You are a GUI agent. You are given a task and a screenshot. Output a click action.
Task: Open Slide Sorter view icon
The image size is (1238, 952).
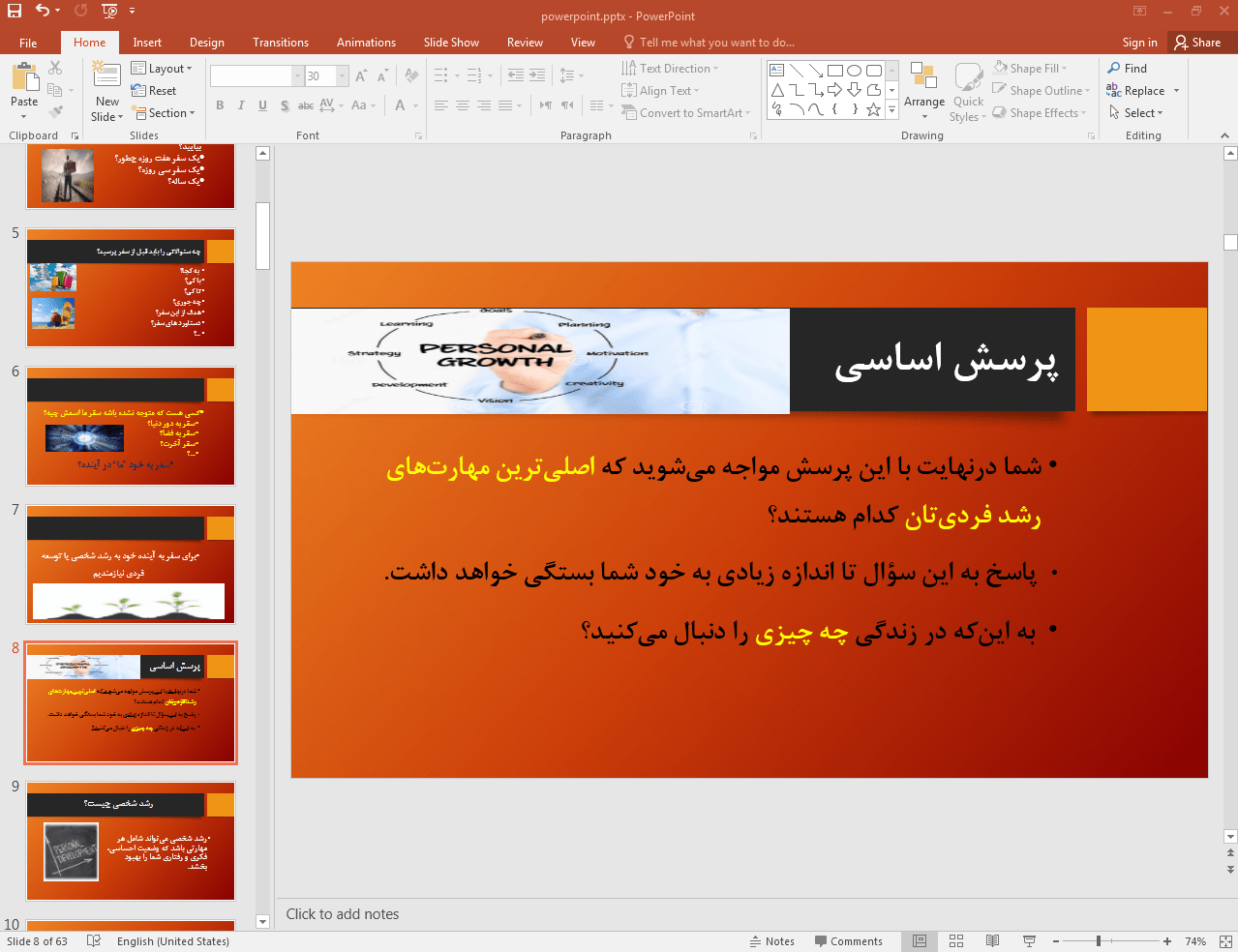pyautogui.click(x=956, y=941)
